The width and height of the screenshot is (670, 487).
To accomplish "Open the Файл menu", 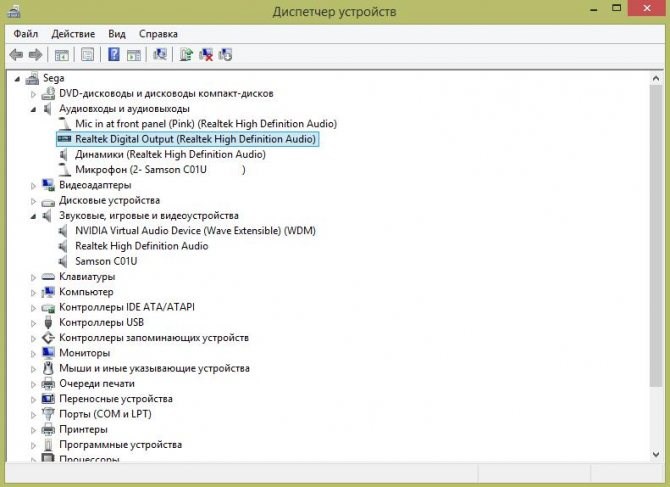I will pos(26,34).
